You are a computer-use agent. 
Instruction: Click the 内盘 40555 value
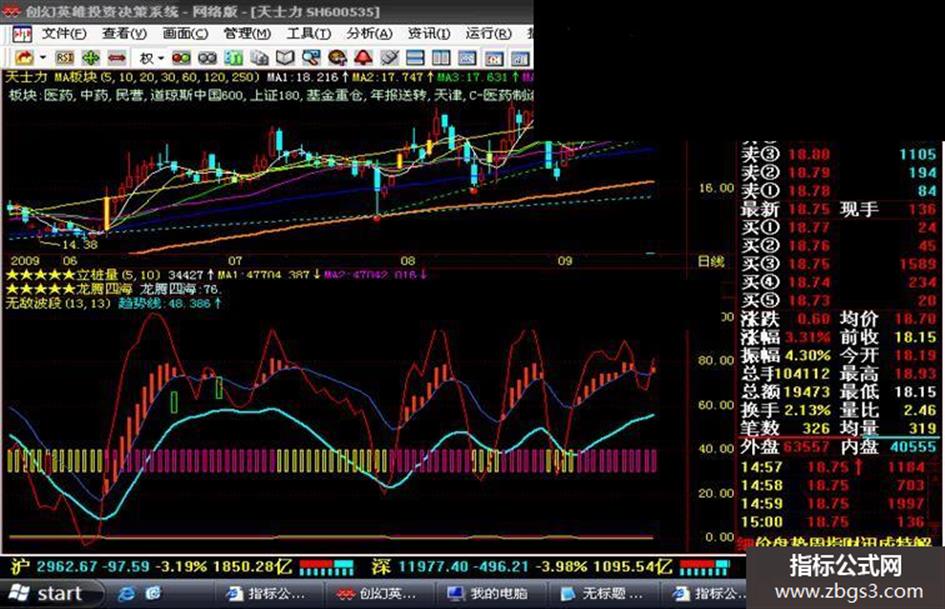pos(913,447)
